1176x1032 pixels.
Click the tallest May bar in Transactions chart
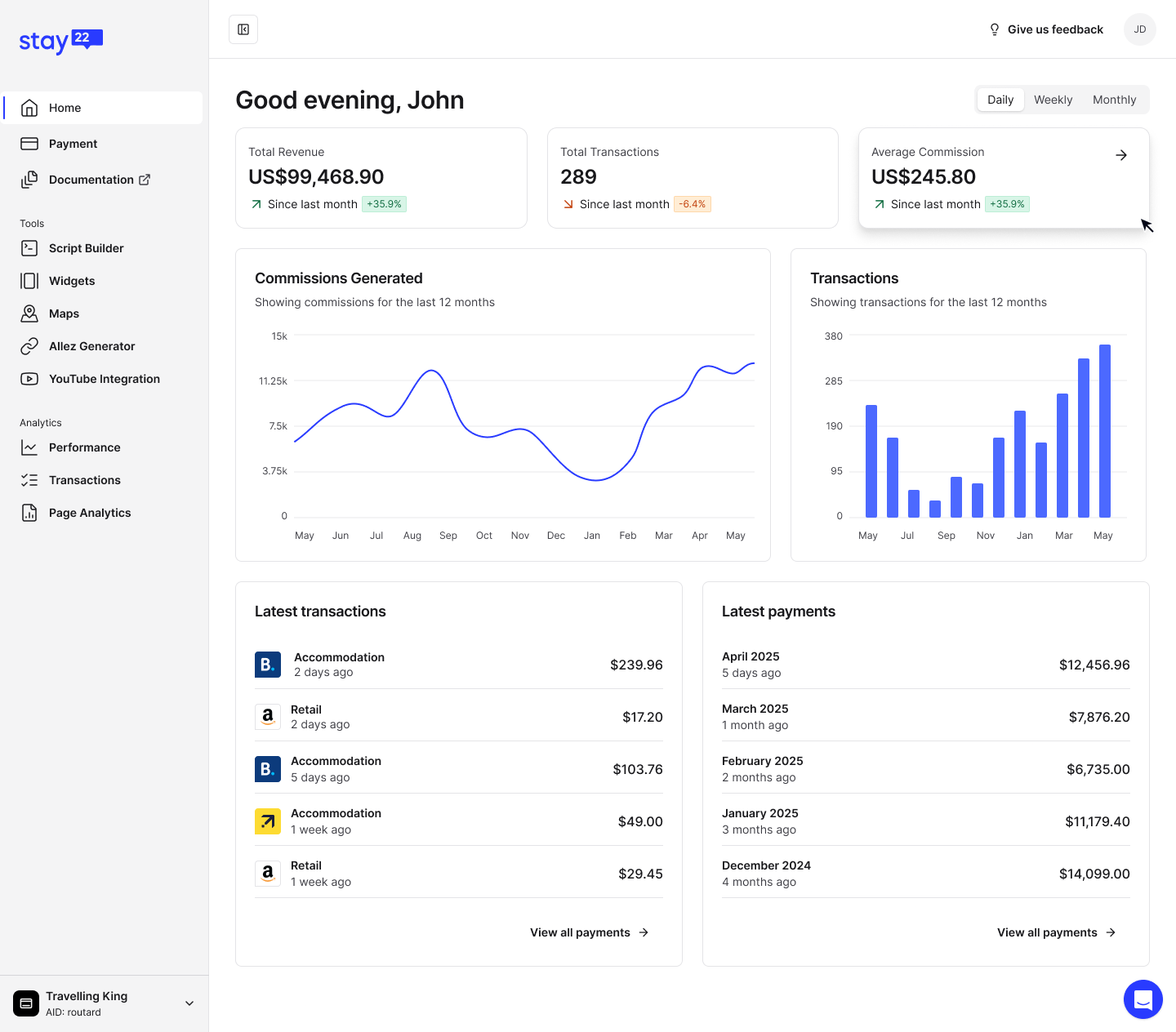[1104, 431]
